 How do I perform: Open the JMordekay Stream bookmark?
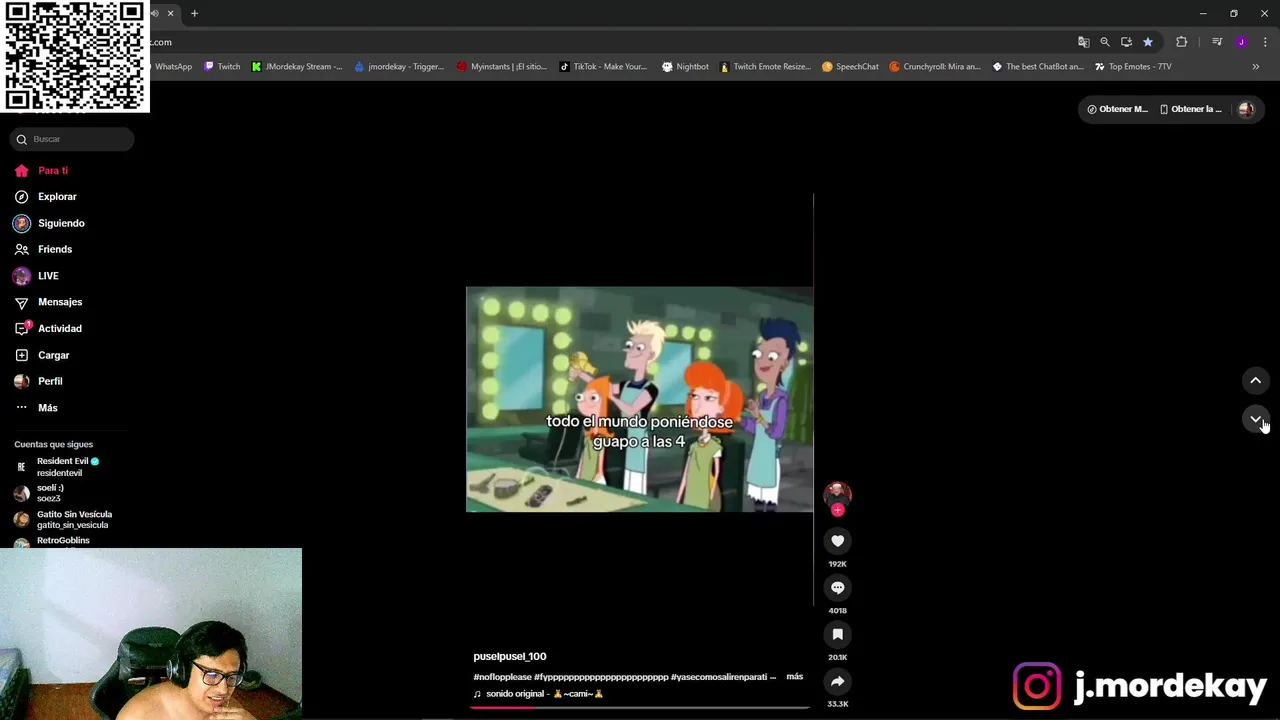297,67
